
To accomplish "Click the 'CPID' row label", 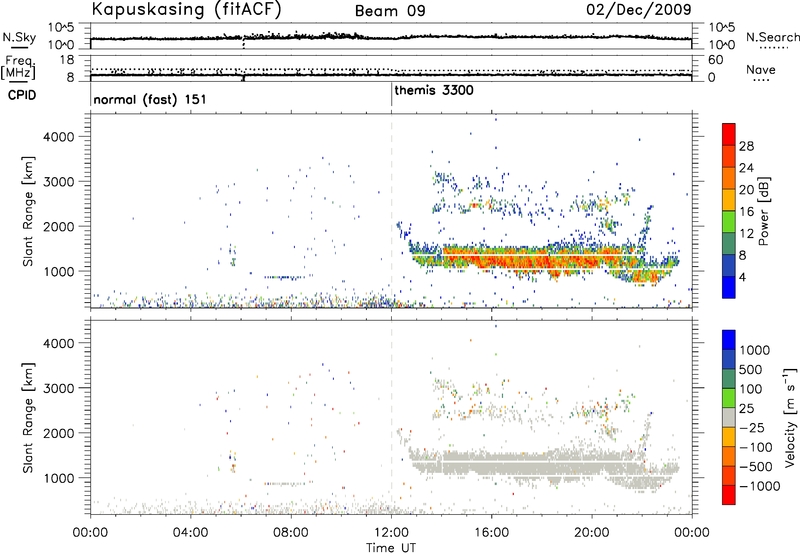I will tap(22, 95).
